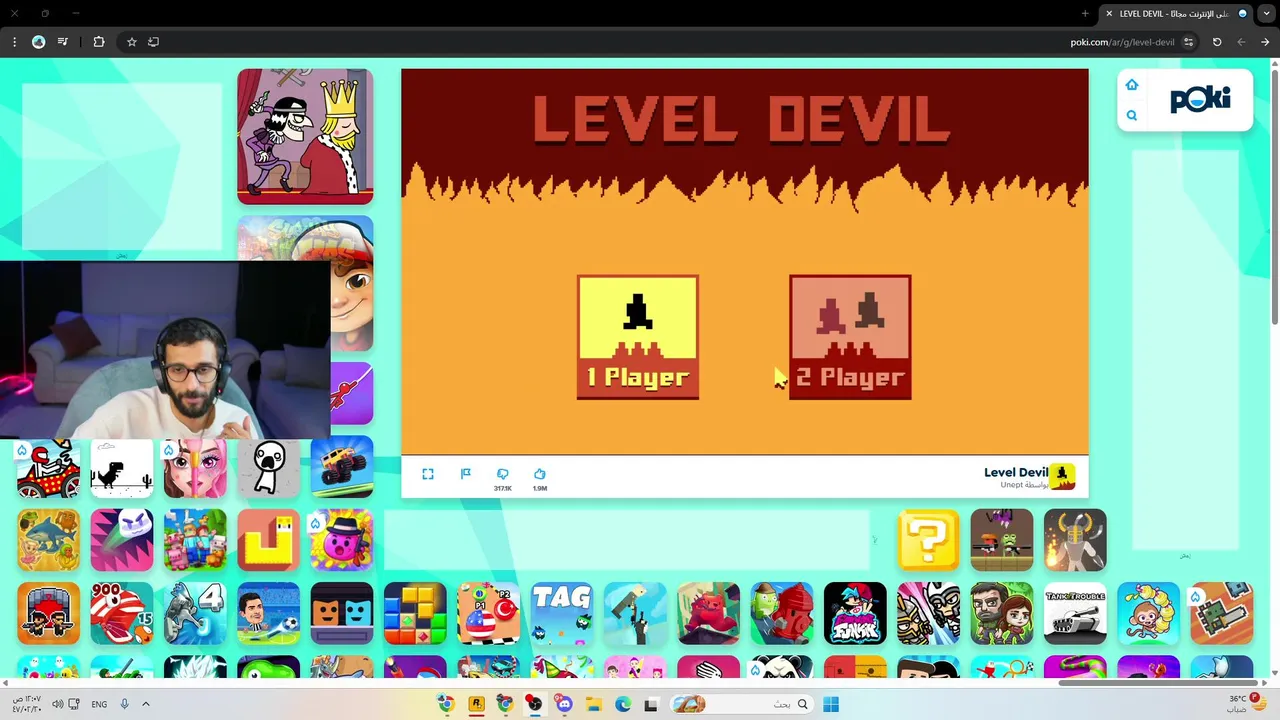The width and height of the screenshot is (1280, 720).
Task: Open the red fire hydrant game
Action: point(782,614)
